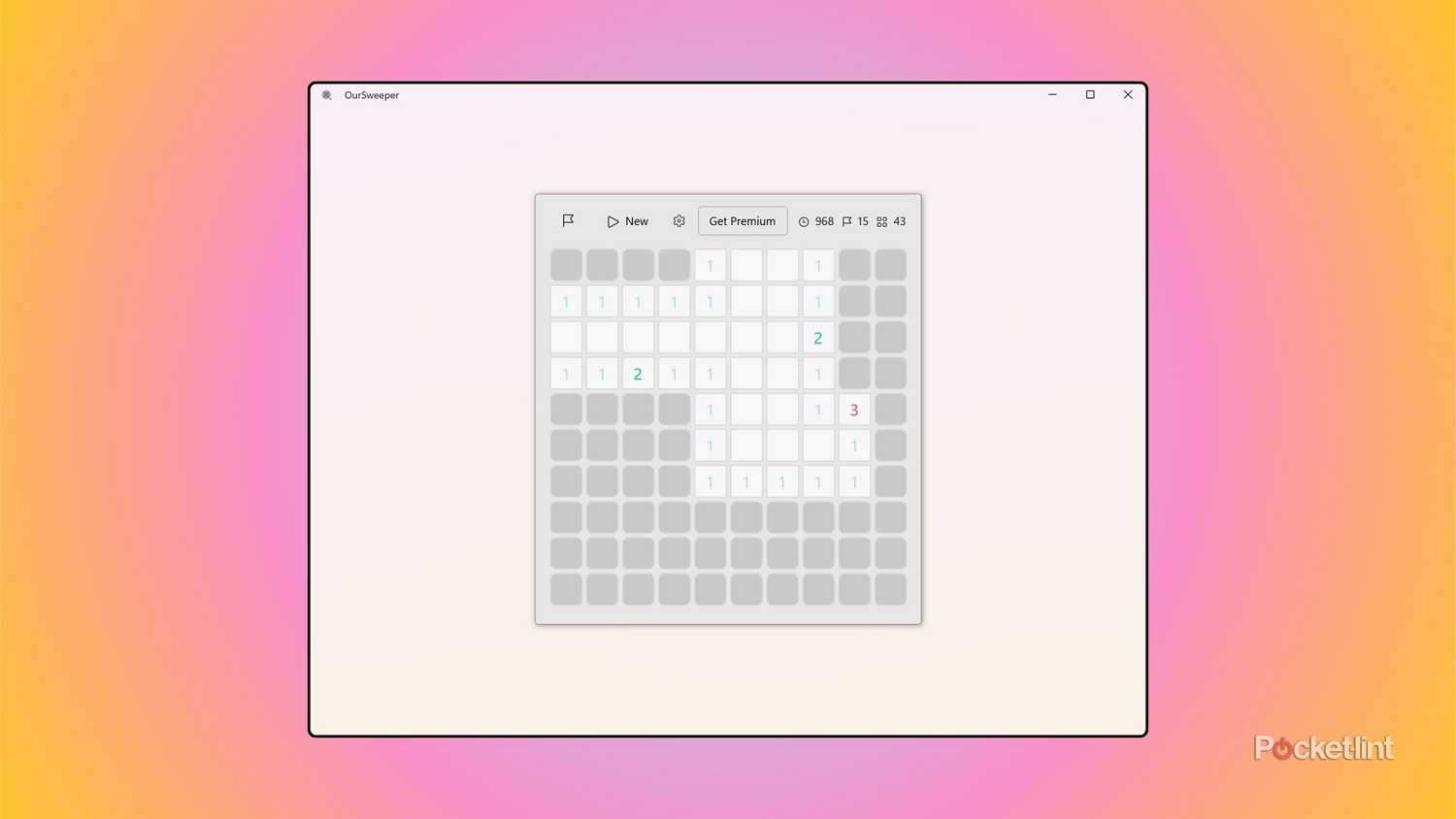Start a New game

[636, 220]
